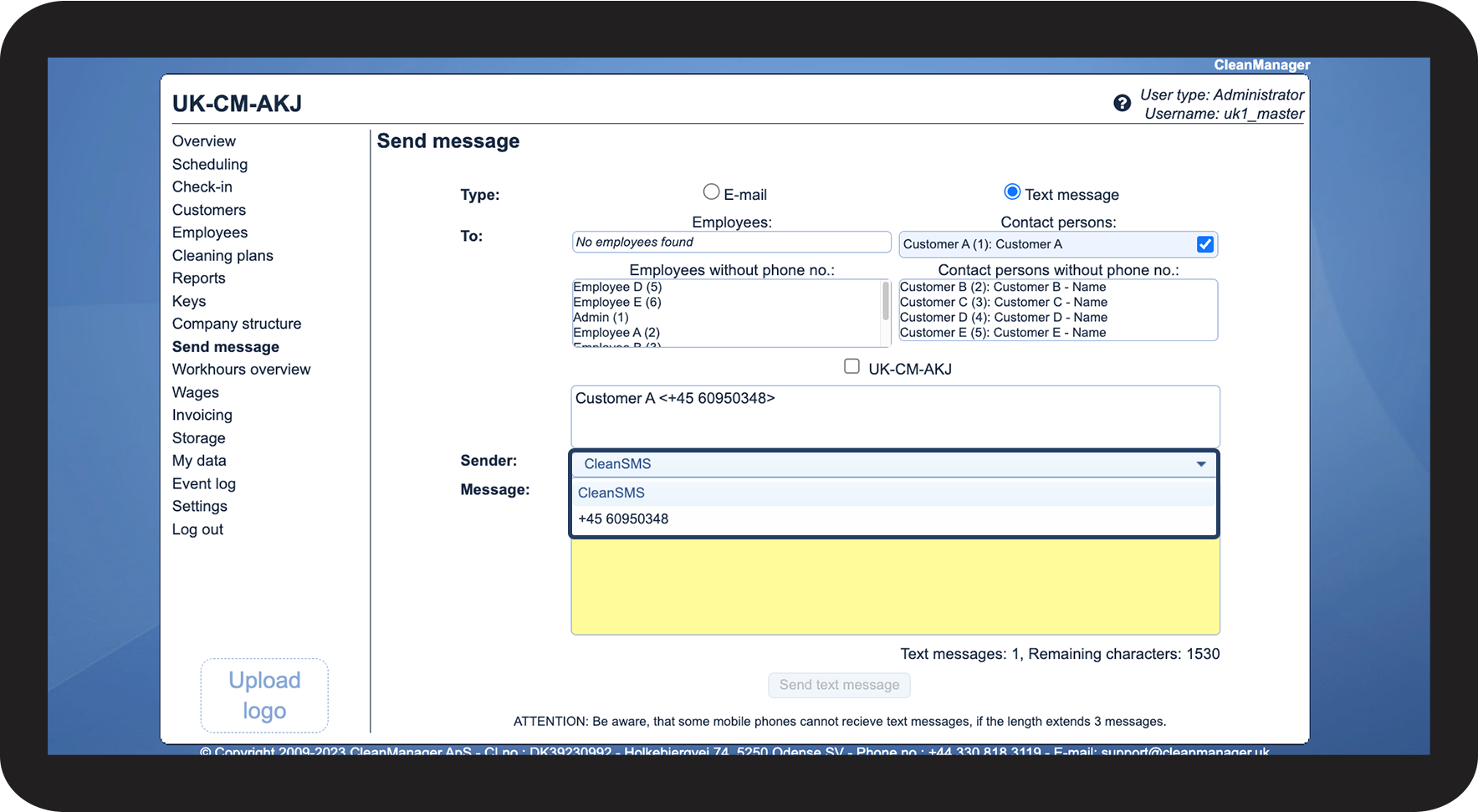The image size is (1478, 812).
Task: Tick the UK-CM-AKJ checkbox
Action: pyautogui.click(x=852, y=366)
